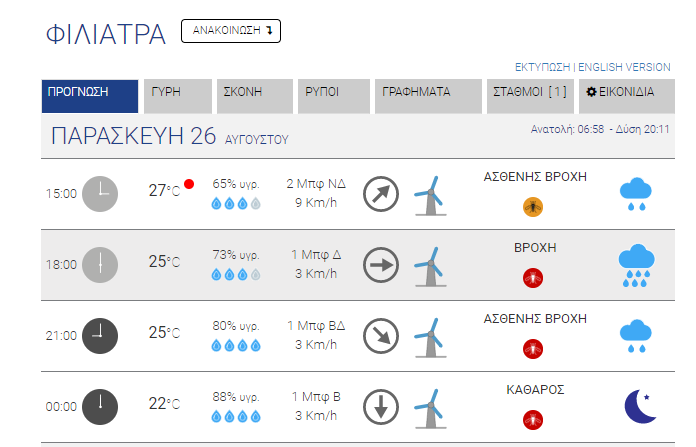Click the ΕΚΤΥΠΩΣΗ print link
The image size is (696, 447).
tap(542, 67)
